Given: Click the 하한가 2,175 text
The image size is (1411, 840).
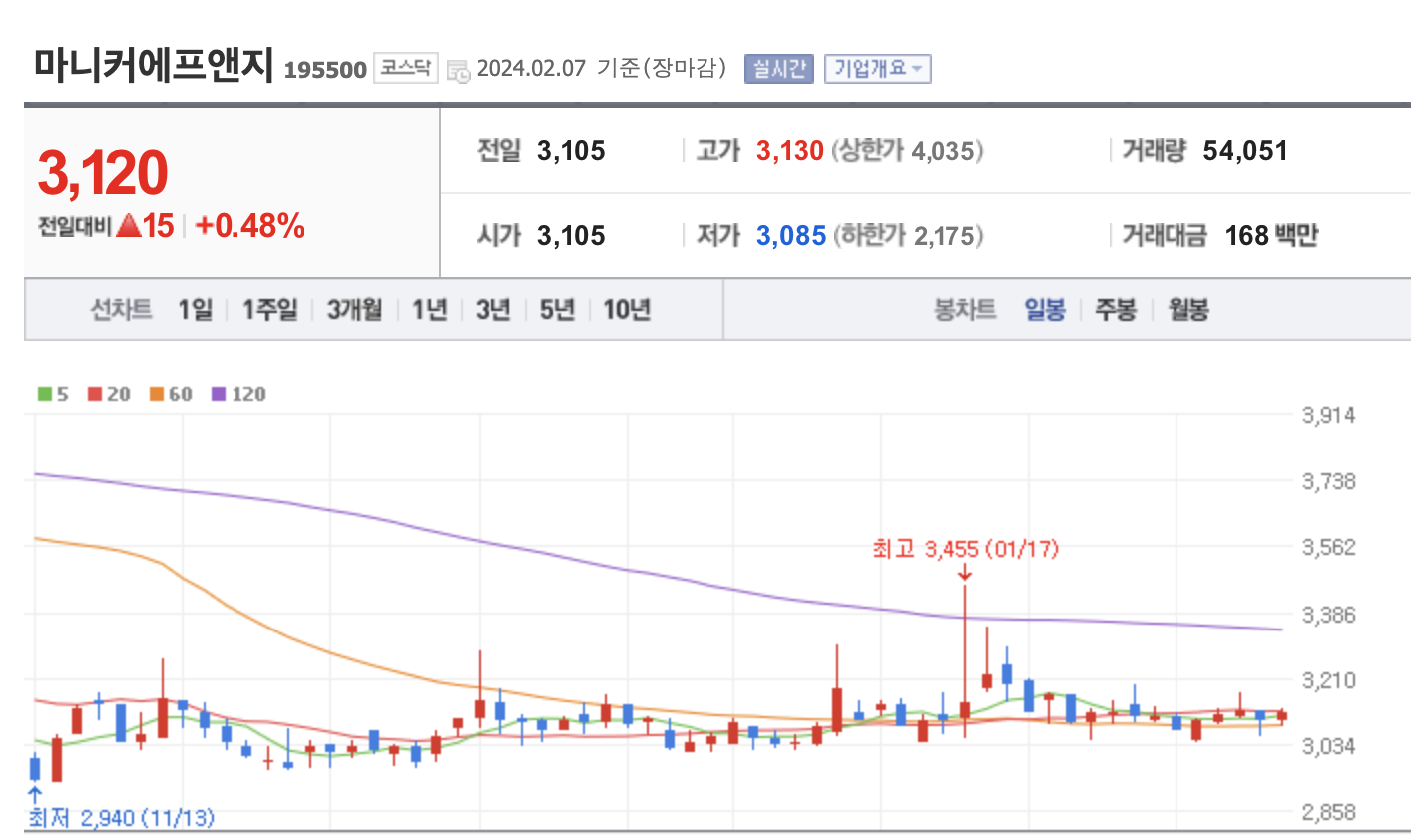Looking at the screenshot, I should [x=908, y=236].
